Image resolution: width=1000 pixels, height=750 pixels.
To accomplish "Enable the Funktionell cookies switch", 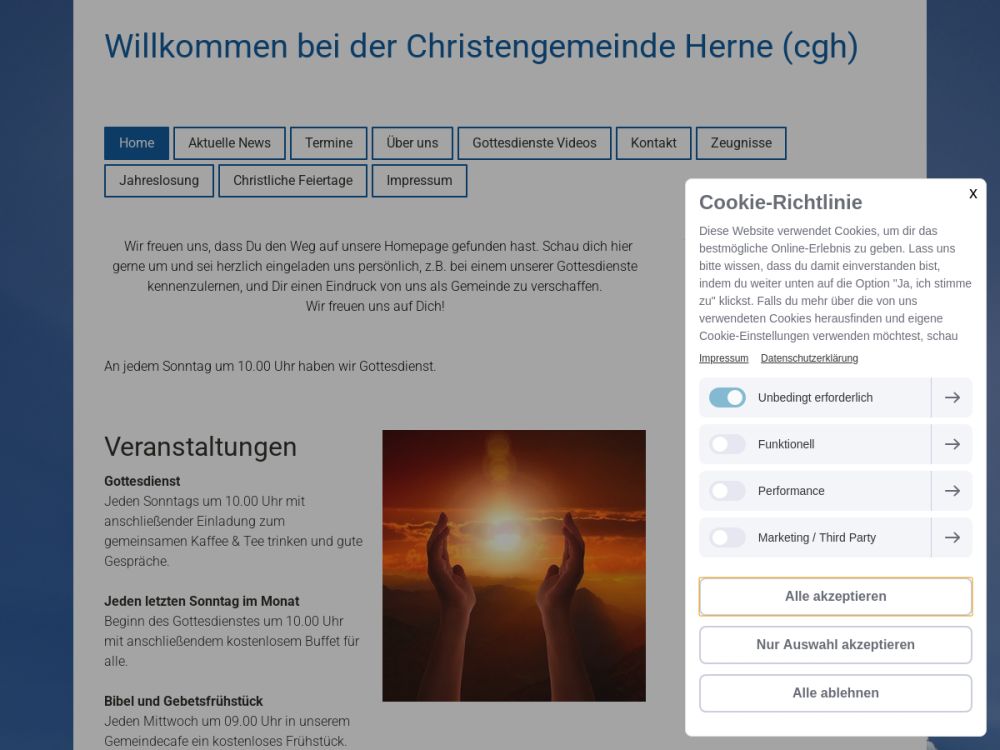I will tap(727, 445).
